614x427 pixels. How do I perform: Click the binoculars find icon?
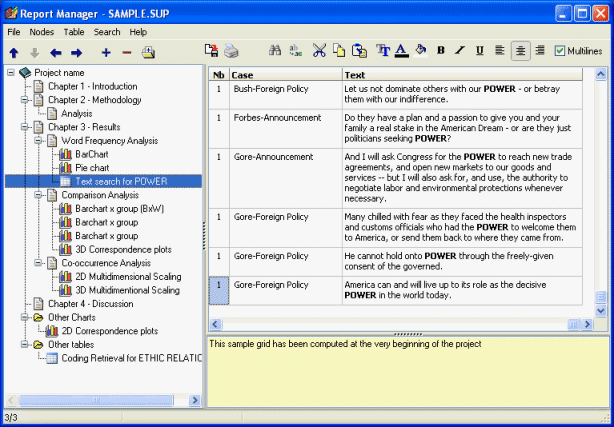pyautogui.click(x=273, y=51)
